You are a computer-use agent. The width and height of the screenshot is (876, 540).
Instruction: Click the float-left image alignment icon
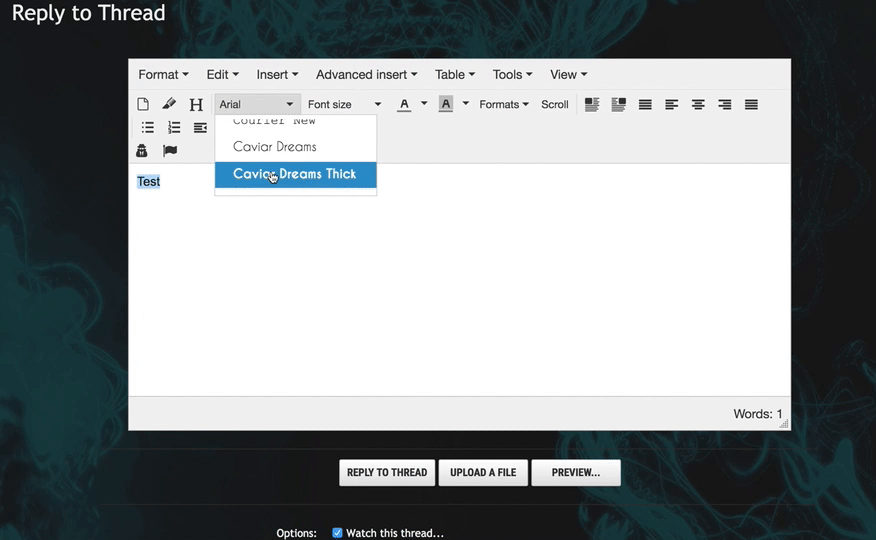[x=592, y=104]
